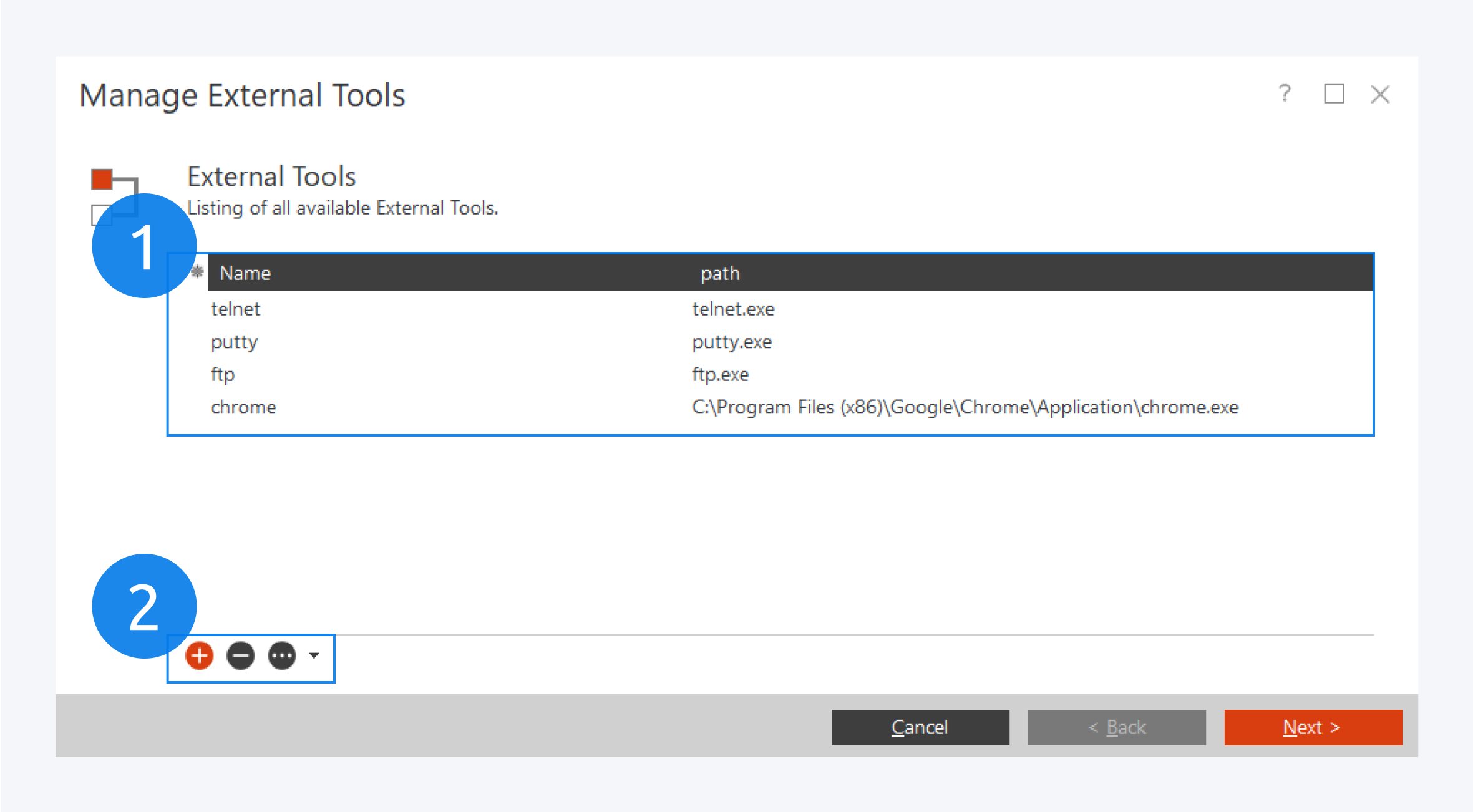1473x812 pixels.
Task: Click the more options ellipsis icon
Action: click(282, 655)
